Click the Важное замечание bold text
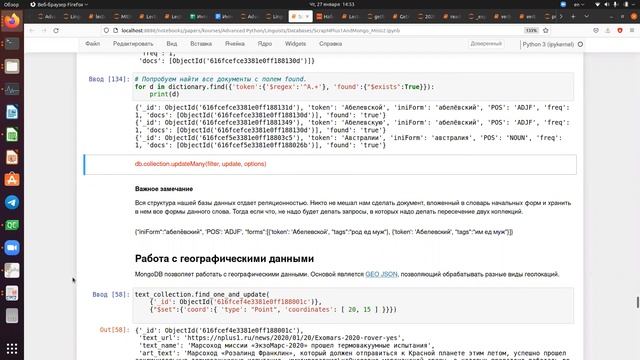Screen dimensions: 640x360 [164, 189]
